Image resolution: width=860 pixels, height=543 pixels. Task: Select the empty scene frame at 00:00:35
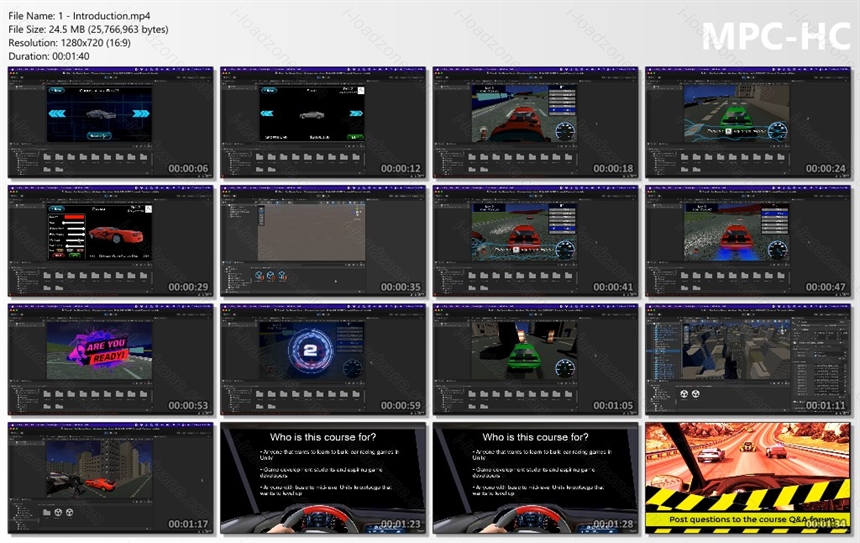coord(323,241)
